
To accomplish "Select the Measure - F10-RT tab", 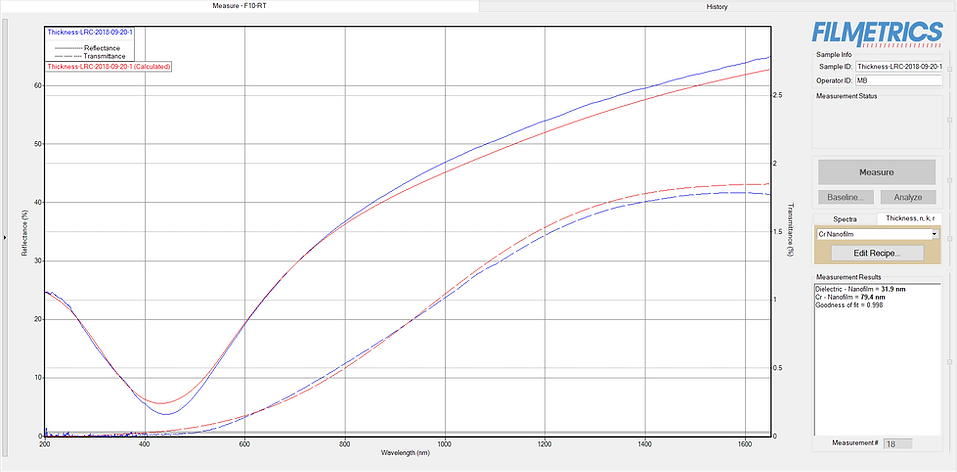I will (x=240, y=6).
